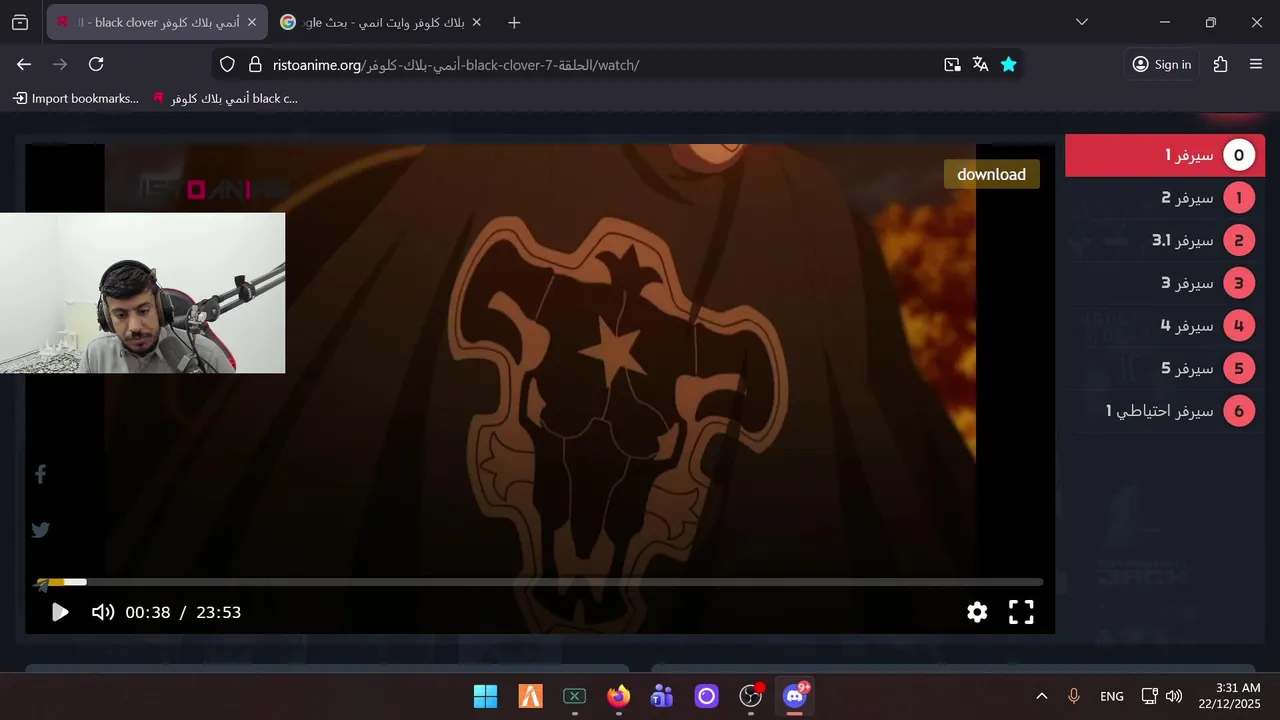Close the Google search tab
This screenshot has height=720, width=1280.
point(476,22)
